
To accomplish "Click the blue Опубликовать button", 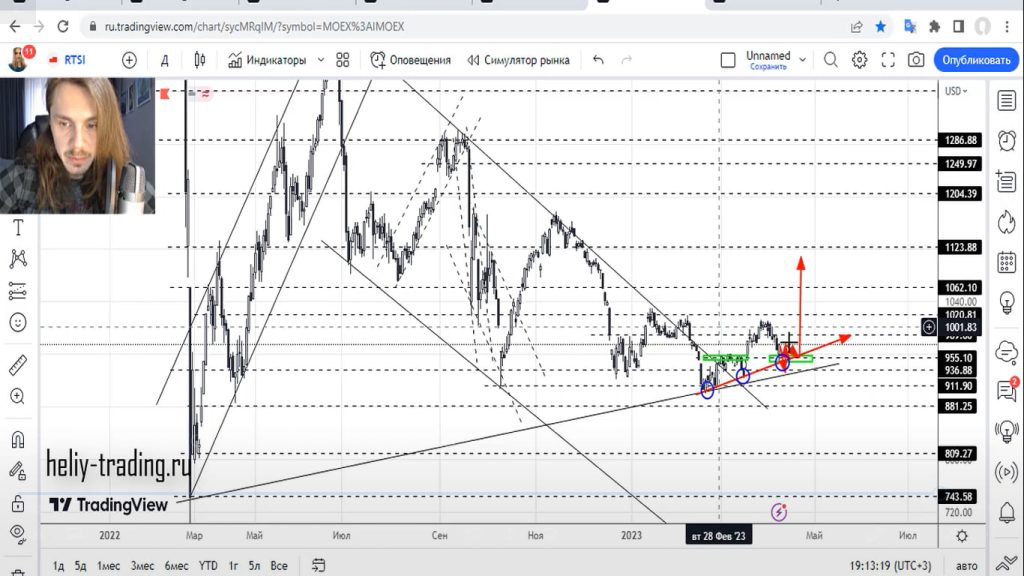I will click(975, 60).
